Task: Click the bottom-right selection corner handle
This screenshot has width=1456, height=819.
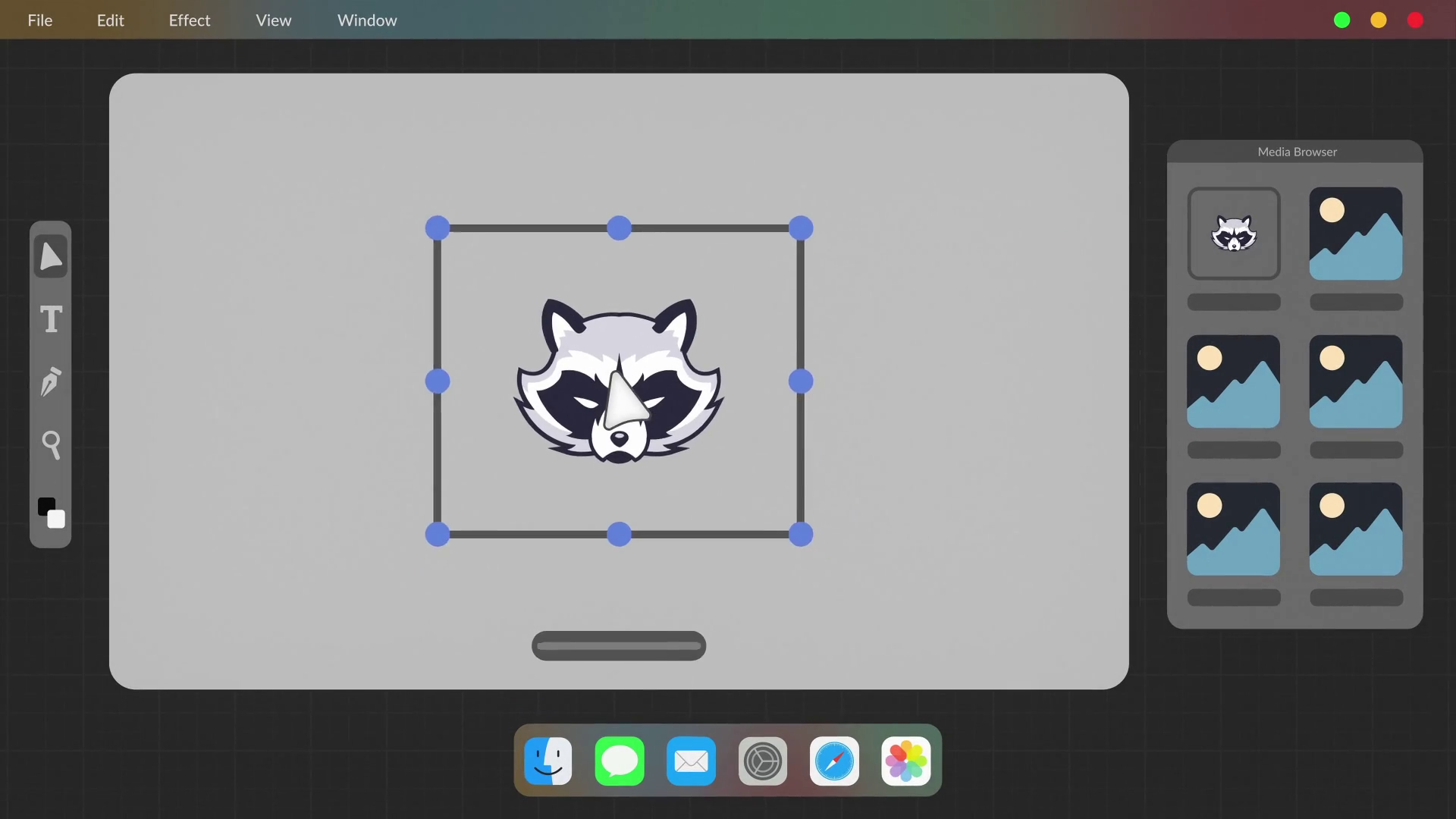Action: tap(801, 535)
